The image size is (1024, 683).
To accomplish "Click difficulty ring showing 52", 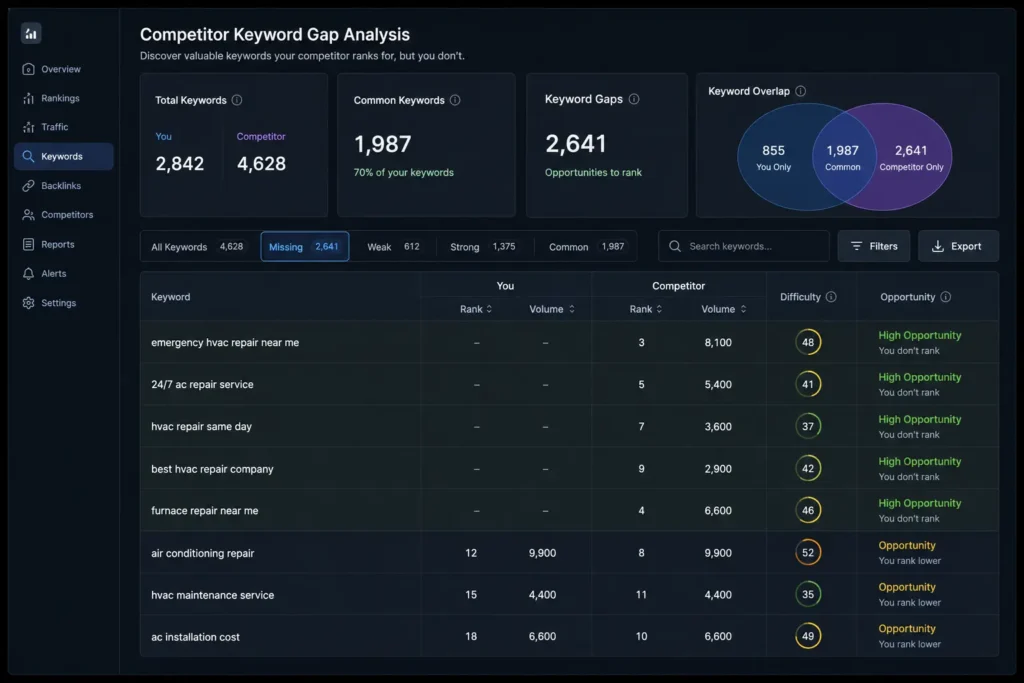I will click(808, 553).
